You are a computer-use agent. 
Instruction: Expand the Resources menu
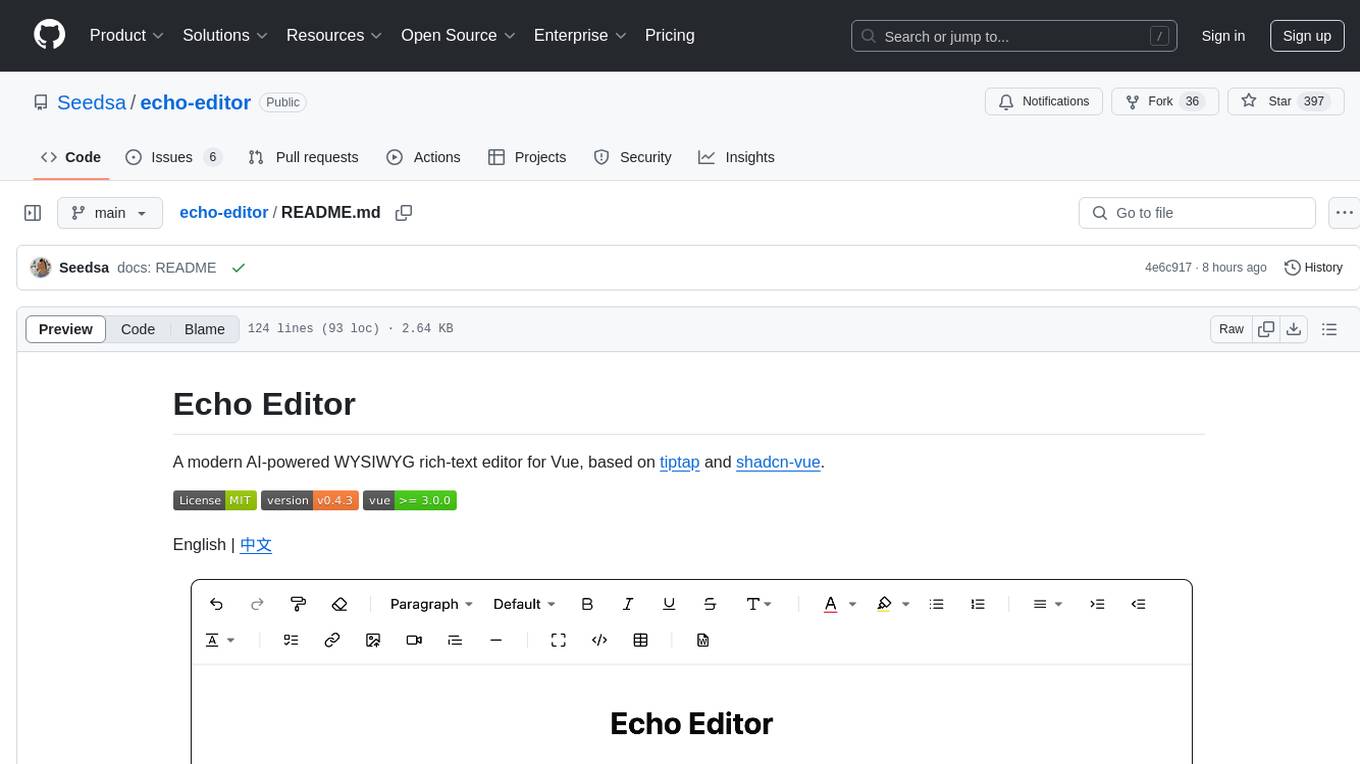tap(334, 35)
